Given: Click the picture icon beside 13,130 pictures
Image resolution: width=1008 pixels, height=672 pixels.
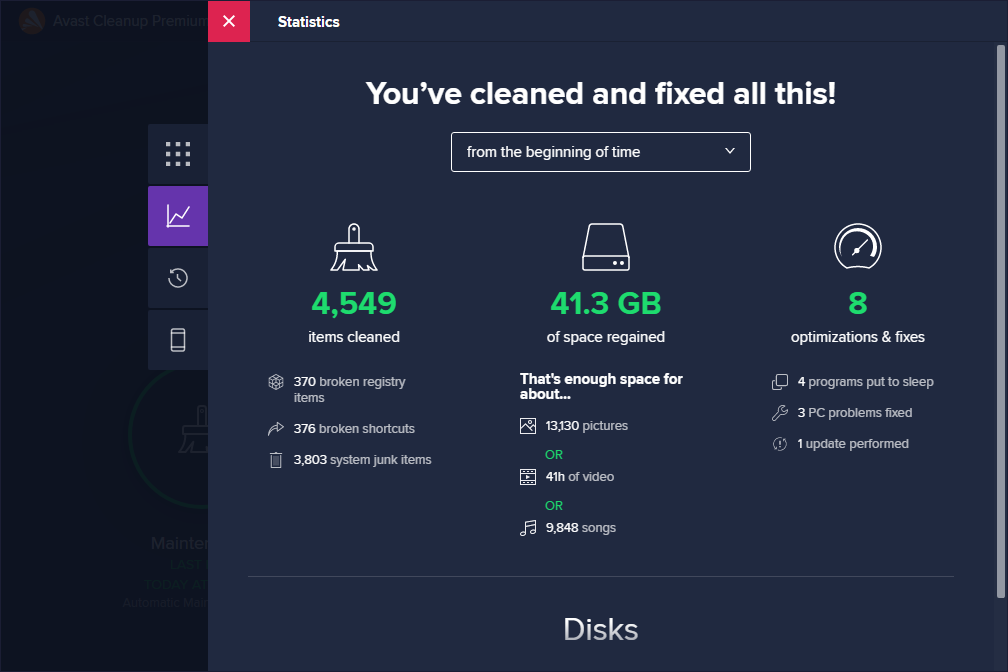Looking at the screenshot, I should 527,425.
